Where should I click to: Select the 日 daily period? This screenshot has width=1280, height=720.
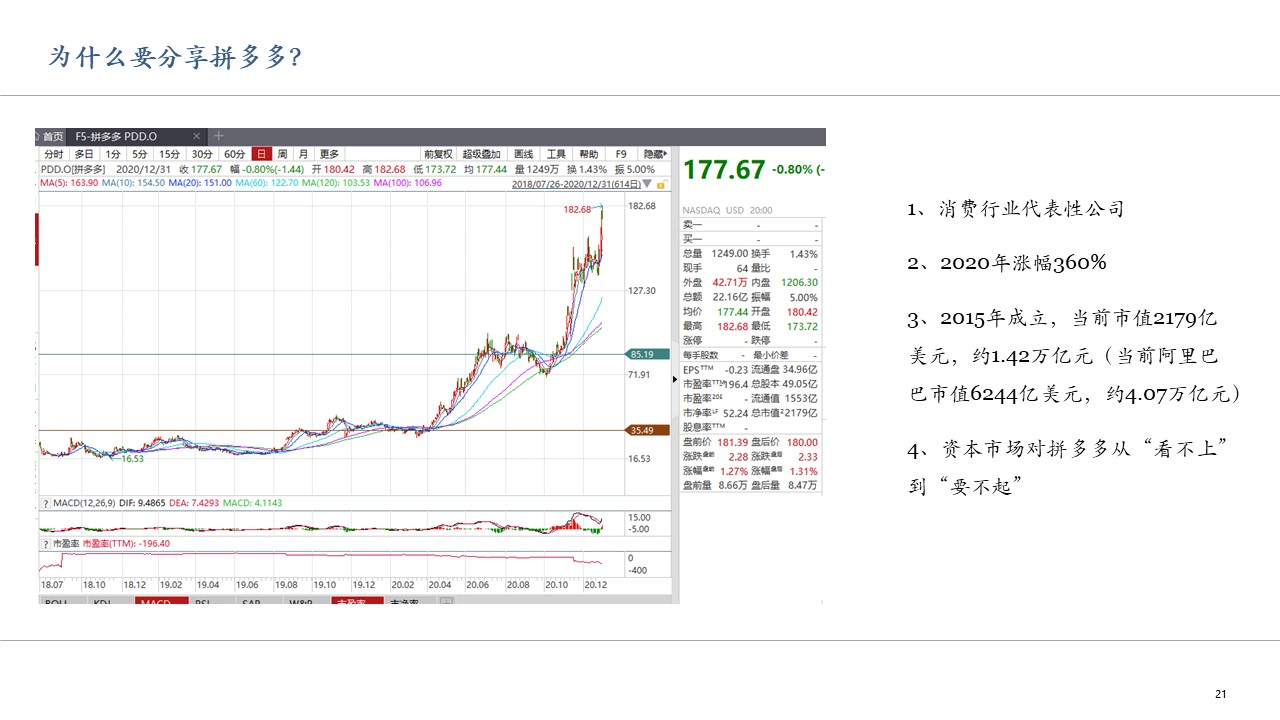[262, 154]
